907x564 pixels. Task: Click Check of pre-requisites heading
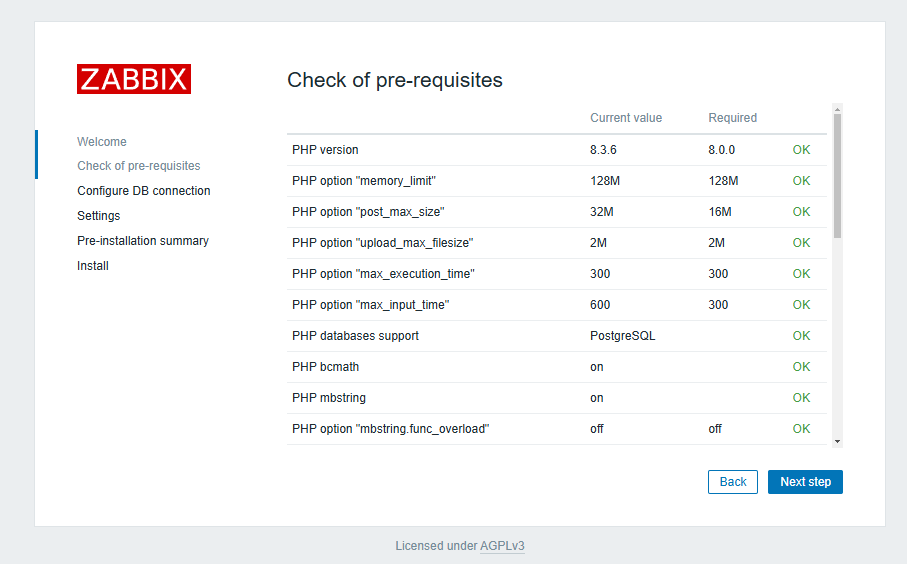394,80
